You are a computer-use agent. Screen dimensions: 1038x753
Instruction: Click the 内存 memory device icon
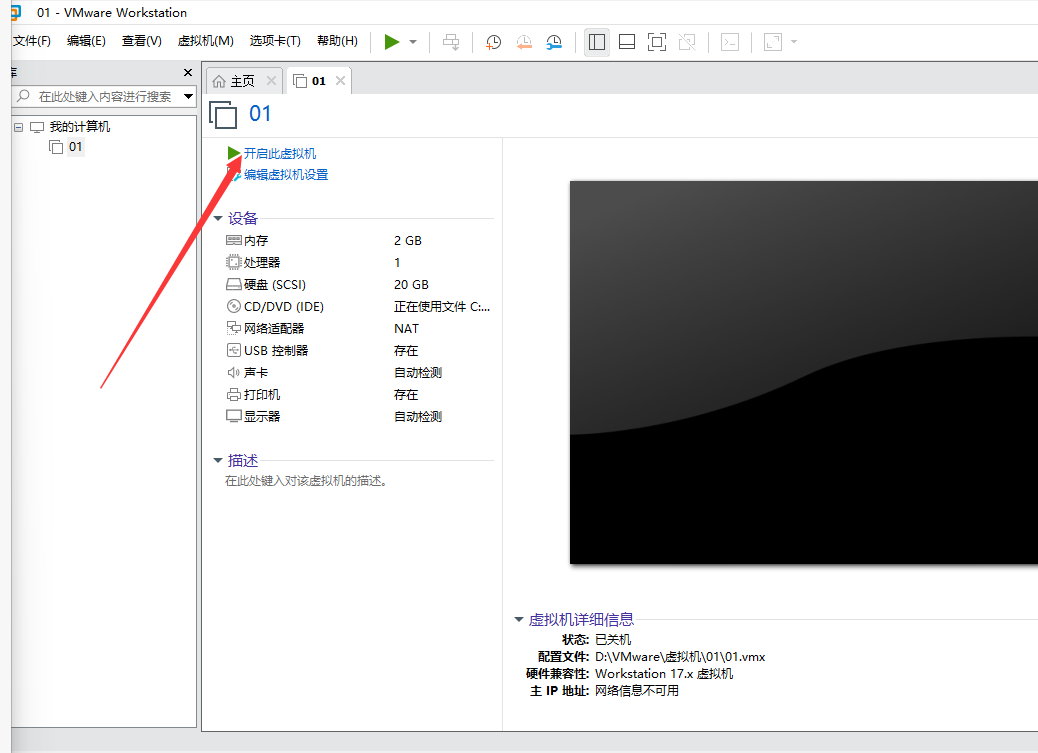click(234, 240)
